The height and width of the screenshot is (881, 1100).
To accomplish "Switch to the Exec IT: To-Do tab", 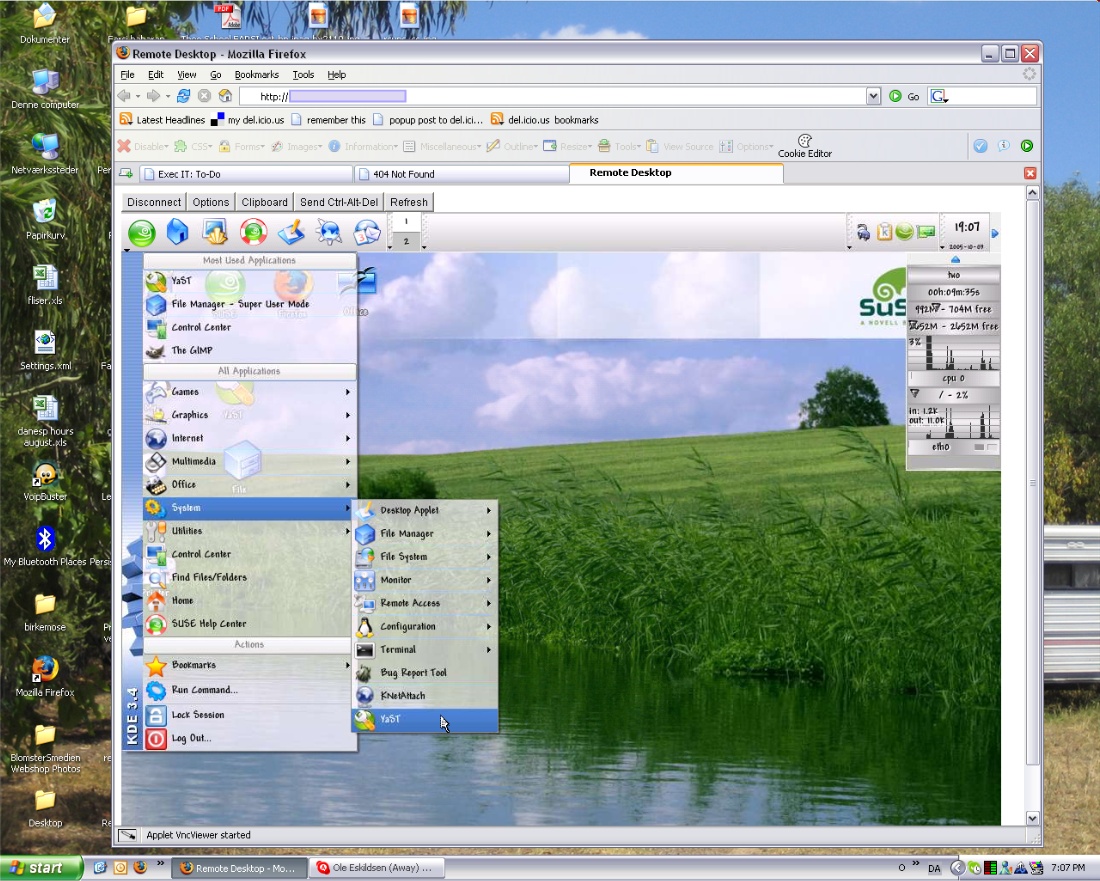I will [246, 174].
